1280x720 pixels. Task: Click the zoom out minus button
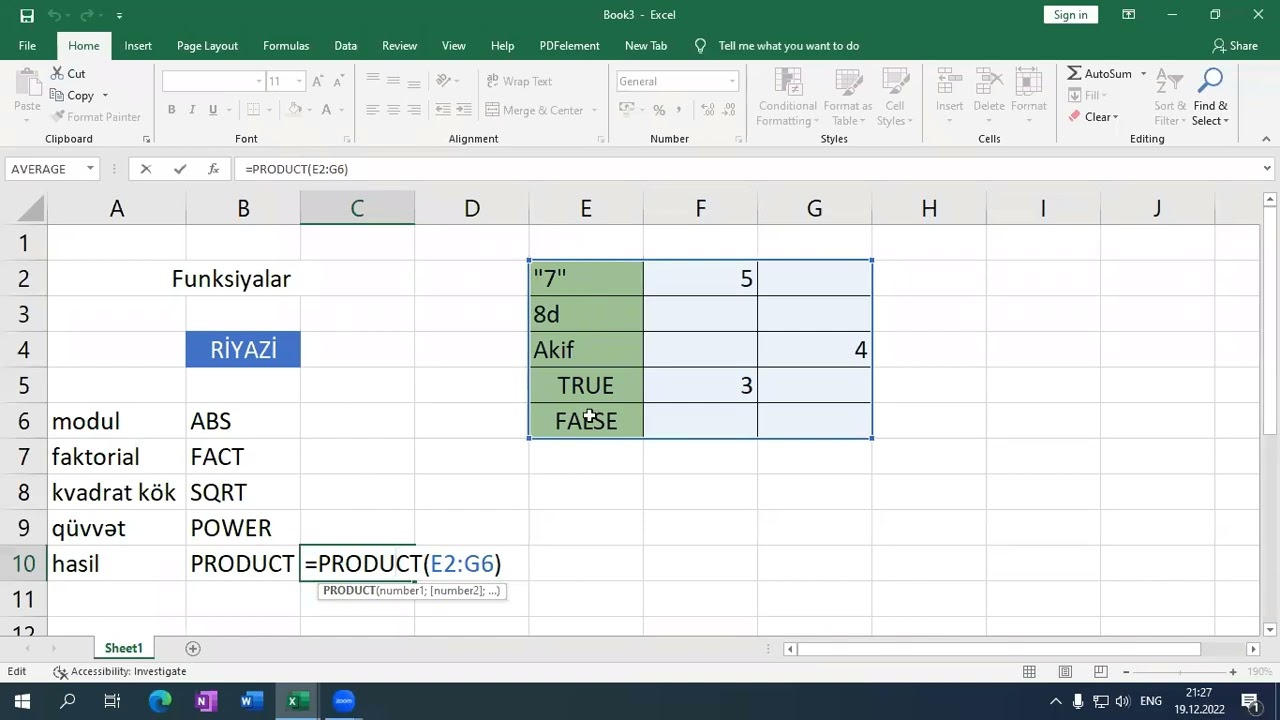(x=1126, y=672)
